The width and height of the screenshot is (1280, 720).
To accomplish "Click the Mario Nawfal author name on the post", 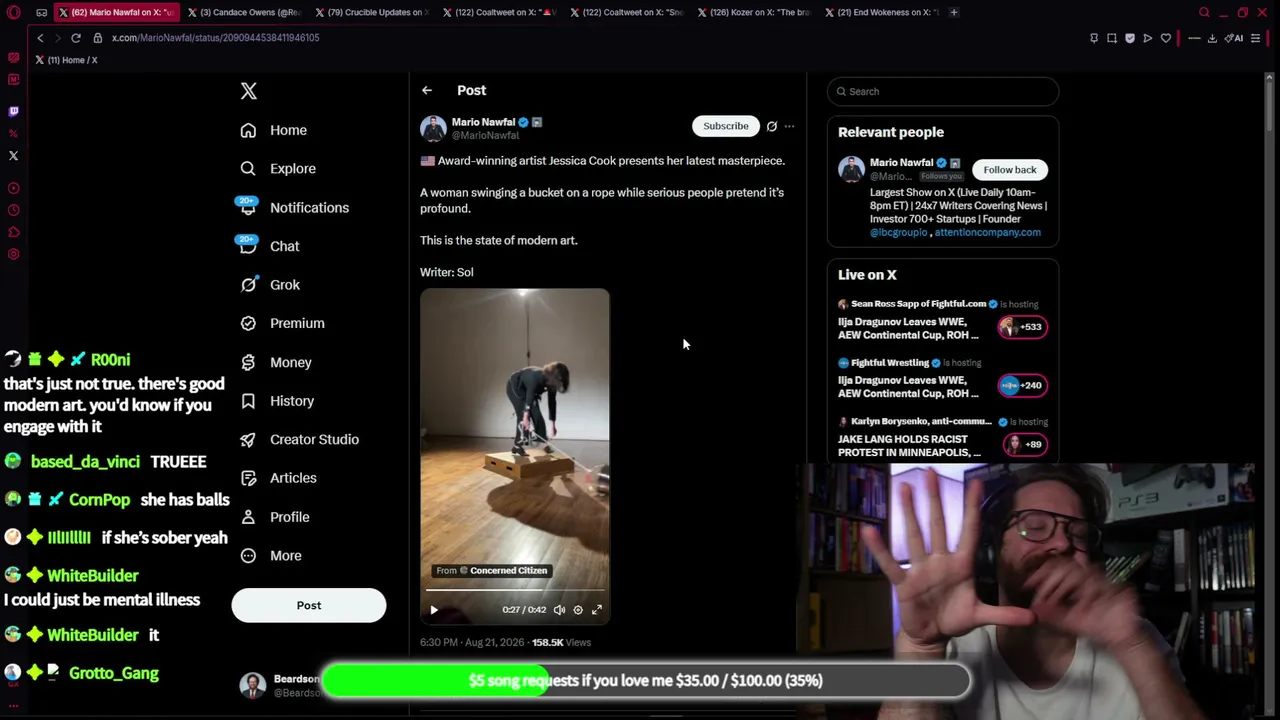I will pyautogui.click(x=483, y=122).
